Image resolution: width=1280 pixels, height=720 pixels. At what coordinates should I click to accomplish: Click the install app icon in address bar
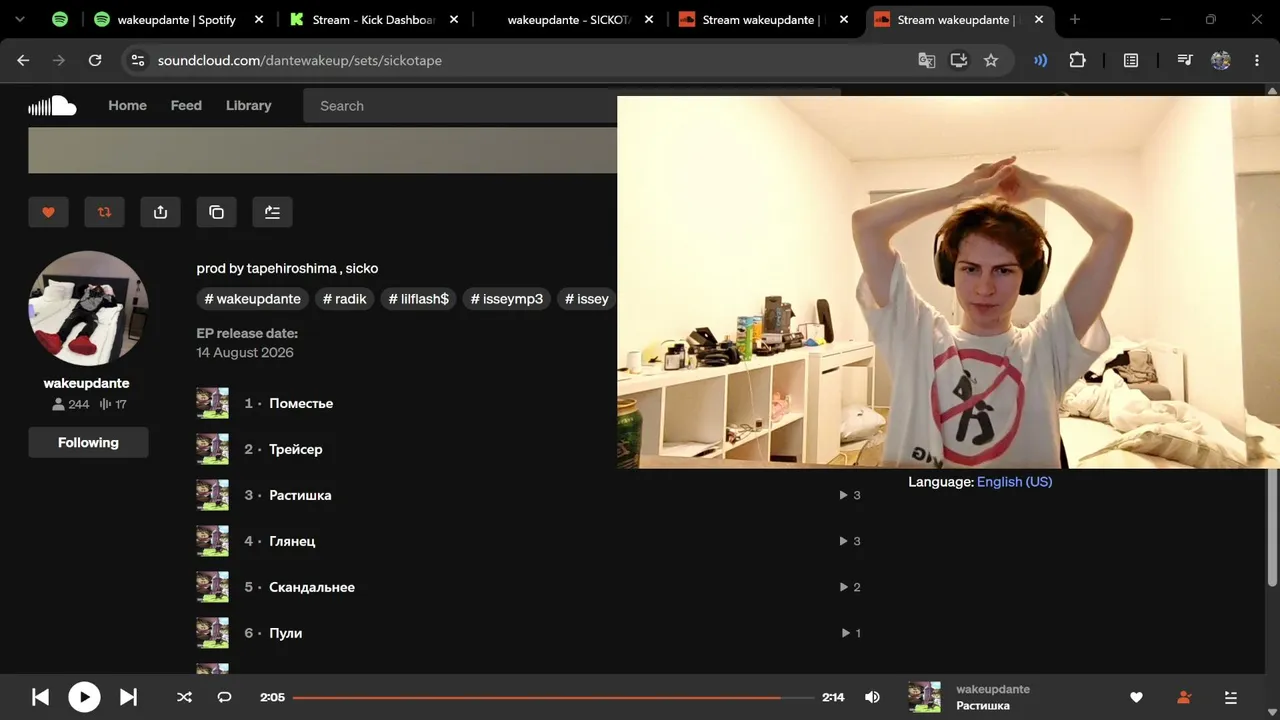click(x=959, y=60)
